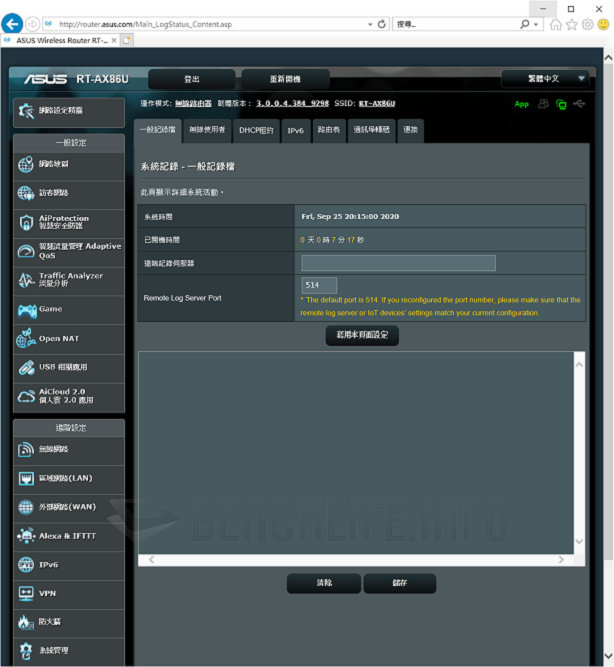Click the log area scroll left arrow
The width and height of the screenshot is (614, 667).
(x=151, y=560)
